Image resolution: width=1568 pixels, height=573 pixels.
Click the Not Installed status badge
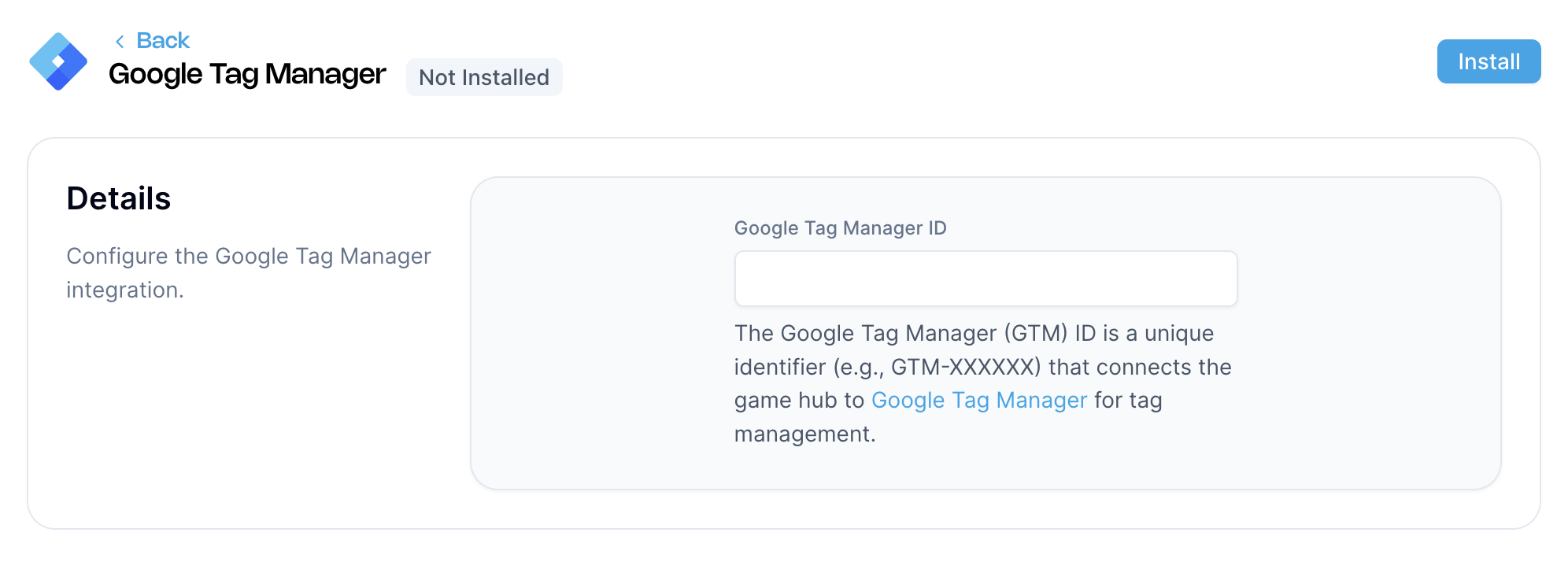tap(484, 77)
